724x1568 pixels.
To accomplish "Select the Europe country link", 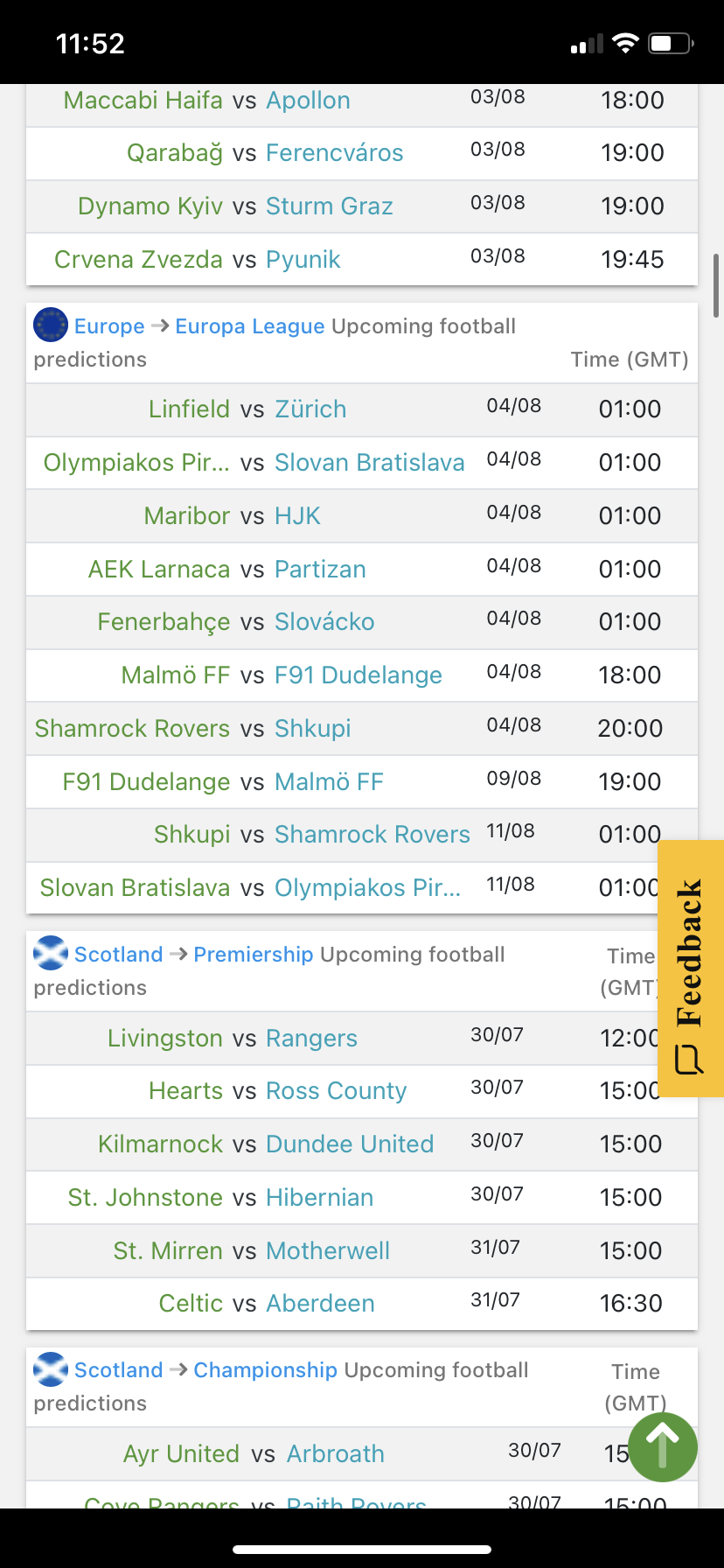I will point(109,326).
